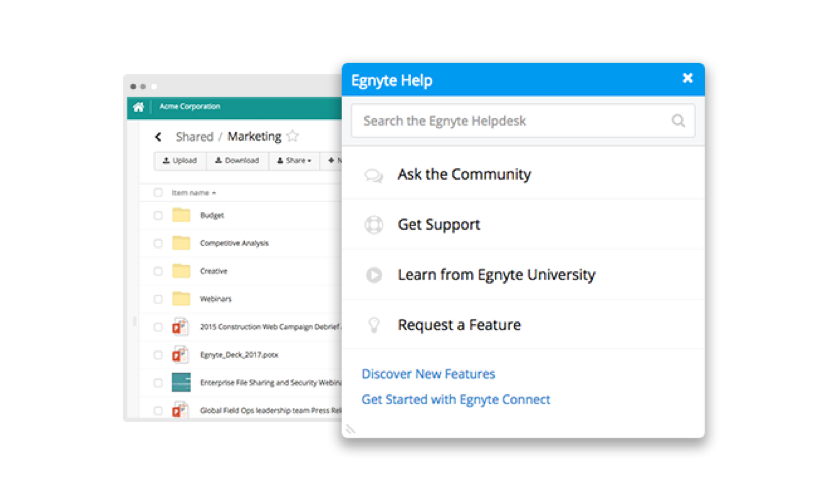Screen dimensions: 832x500
Task: Open file 2015 Construction Web Campaign Debrief
Action: (270, 327)
